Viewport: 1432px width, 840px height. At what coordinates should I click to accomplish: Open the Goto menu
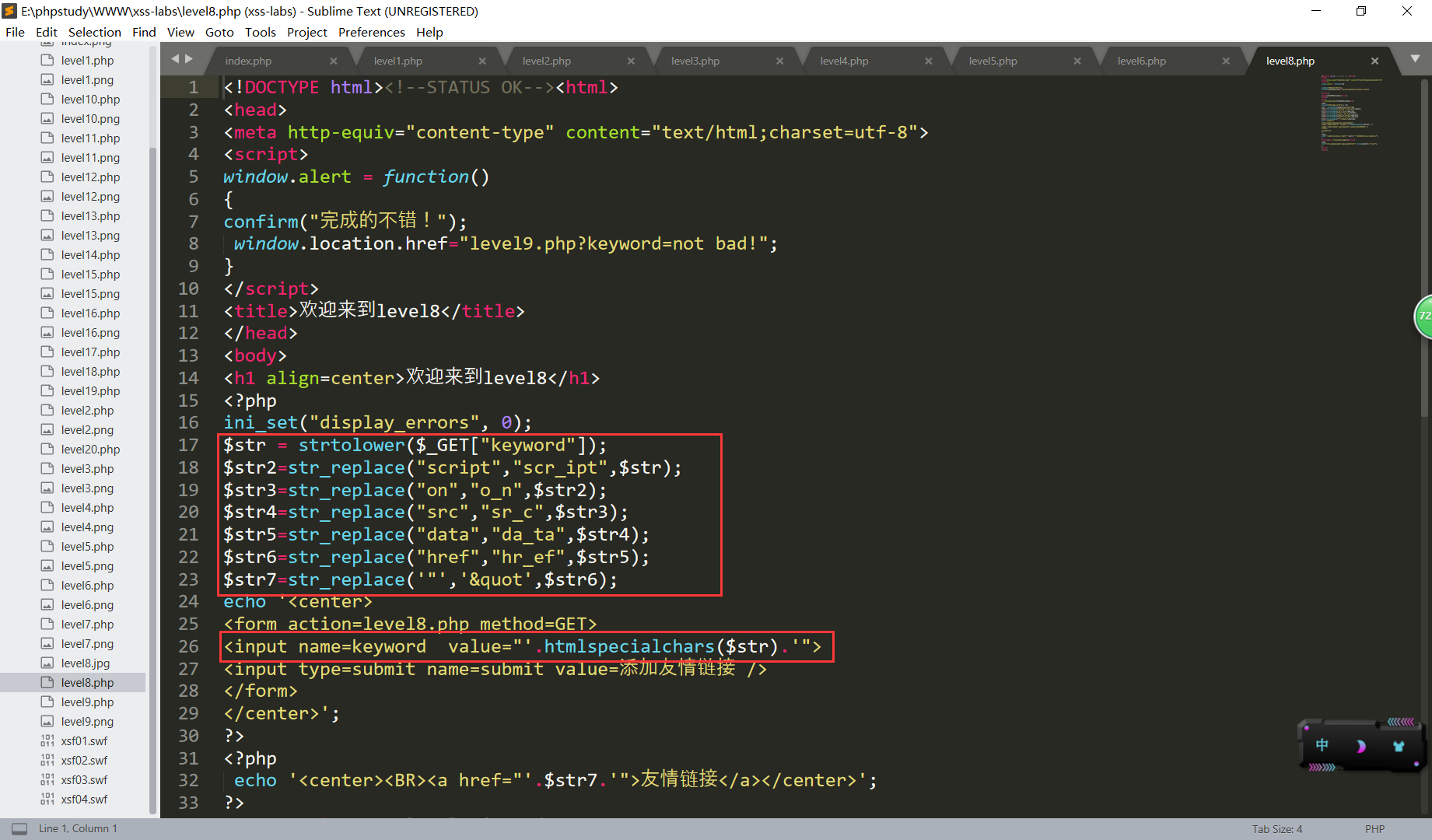tap(219, 32)
